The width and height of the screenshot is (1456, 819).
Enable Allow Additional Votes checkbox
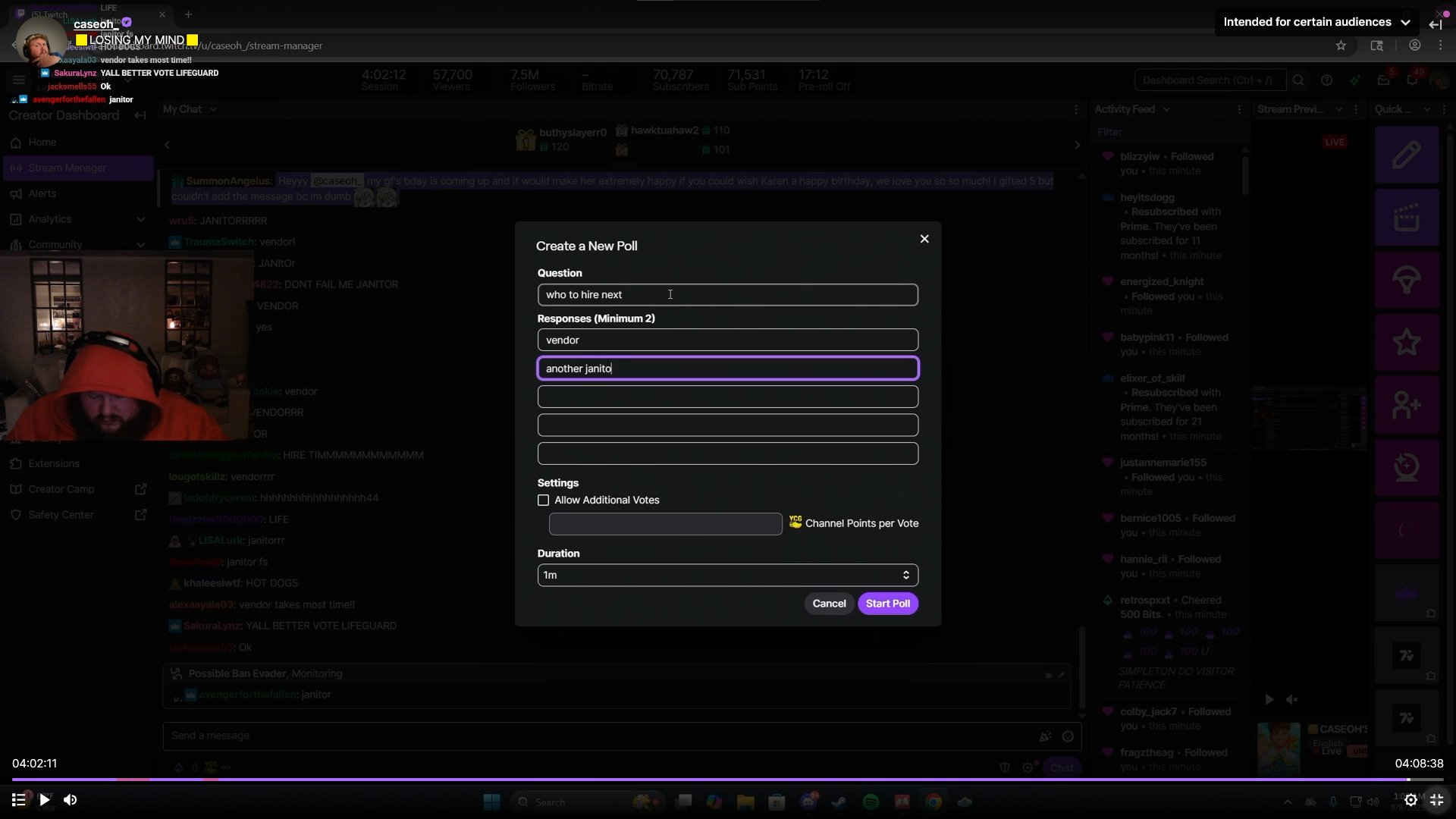click(543, 500)
